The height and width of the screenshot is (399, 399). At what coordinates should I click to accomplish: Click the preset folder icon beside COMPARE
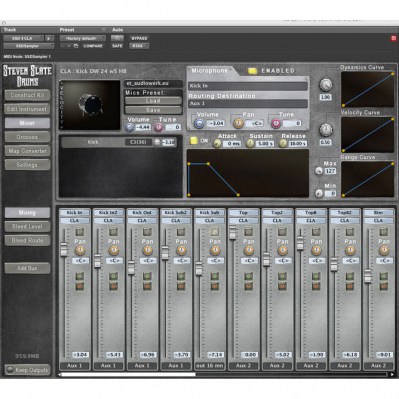click(76, 46)
